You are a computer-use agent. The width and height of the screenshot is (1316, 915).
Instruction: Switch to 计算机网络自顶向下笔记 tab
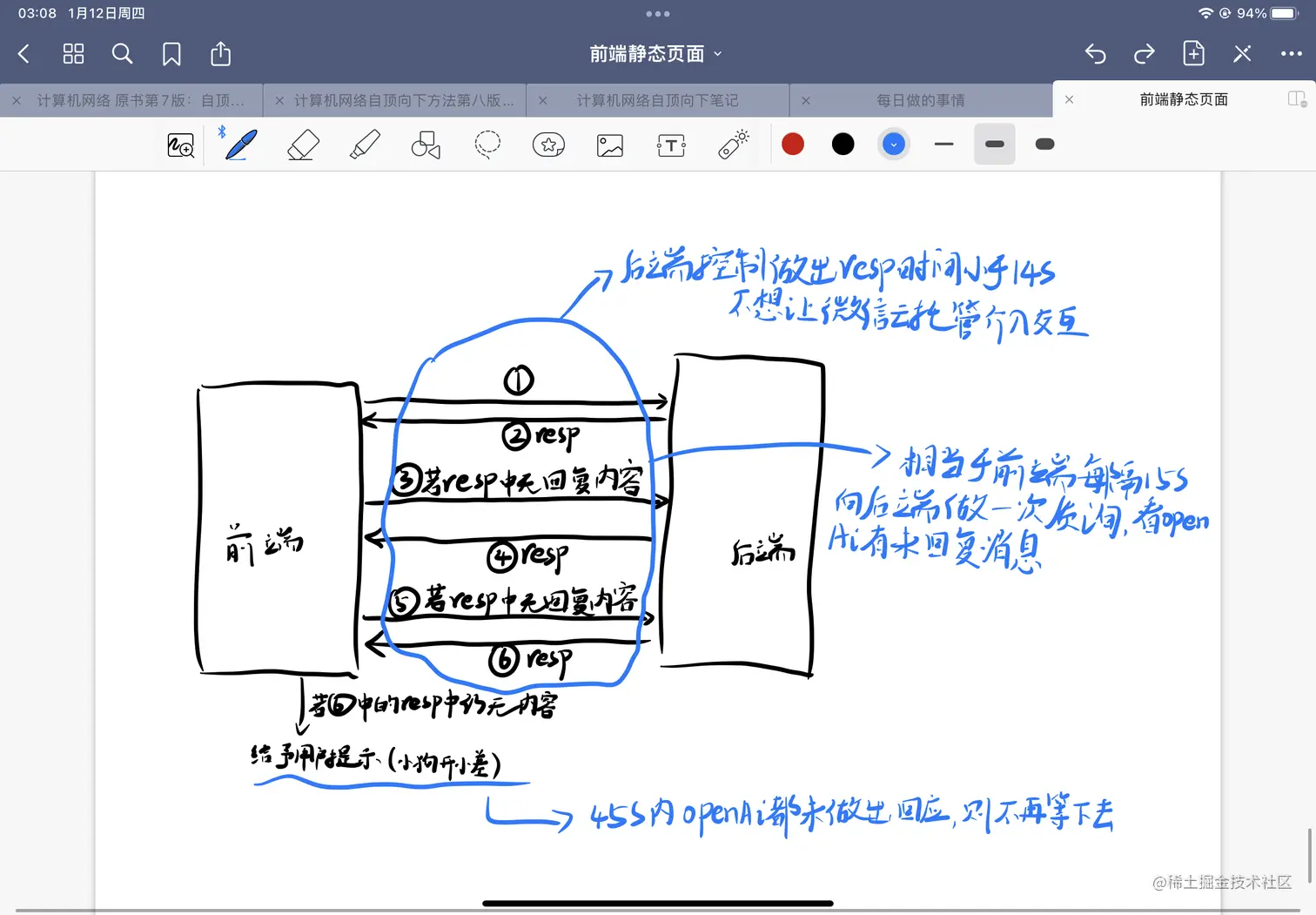tap(657, 100)
